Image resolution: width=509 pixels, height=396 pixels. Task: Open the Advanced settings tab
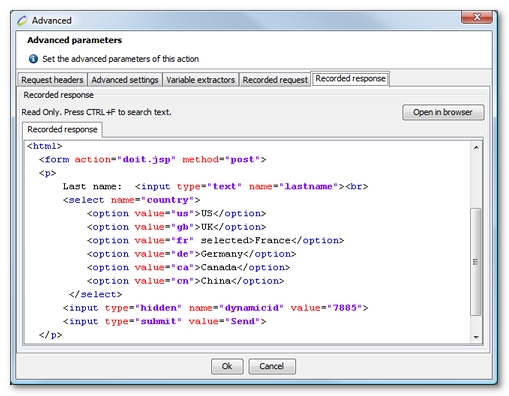[x=125, y=80]
